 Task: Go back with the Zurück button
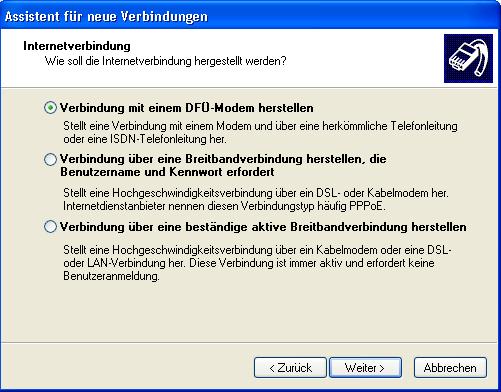pos(290,368)
